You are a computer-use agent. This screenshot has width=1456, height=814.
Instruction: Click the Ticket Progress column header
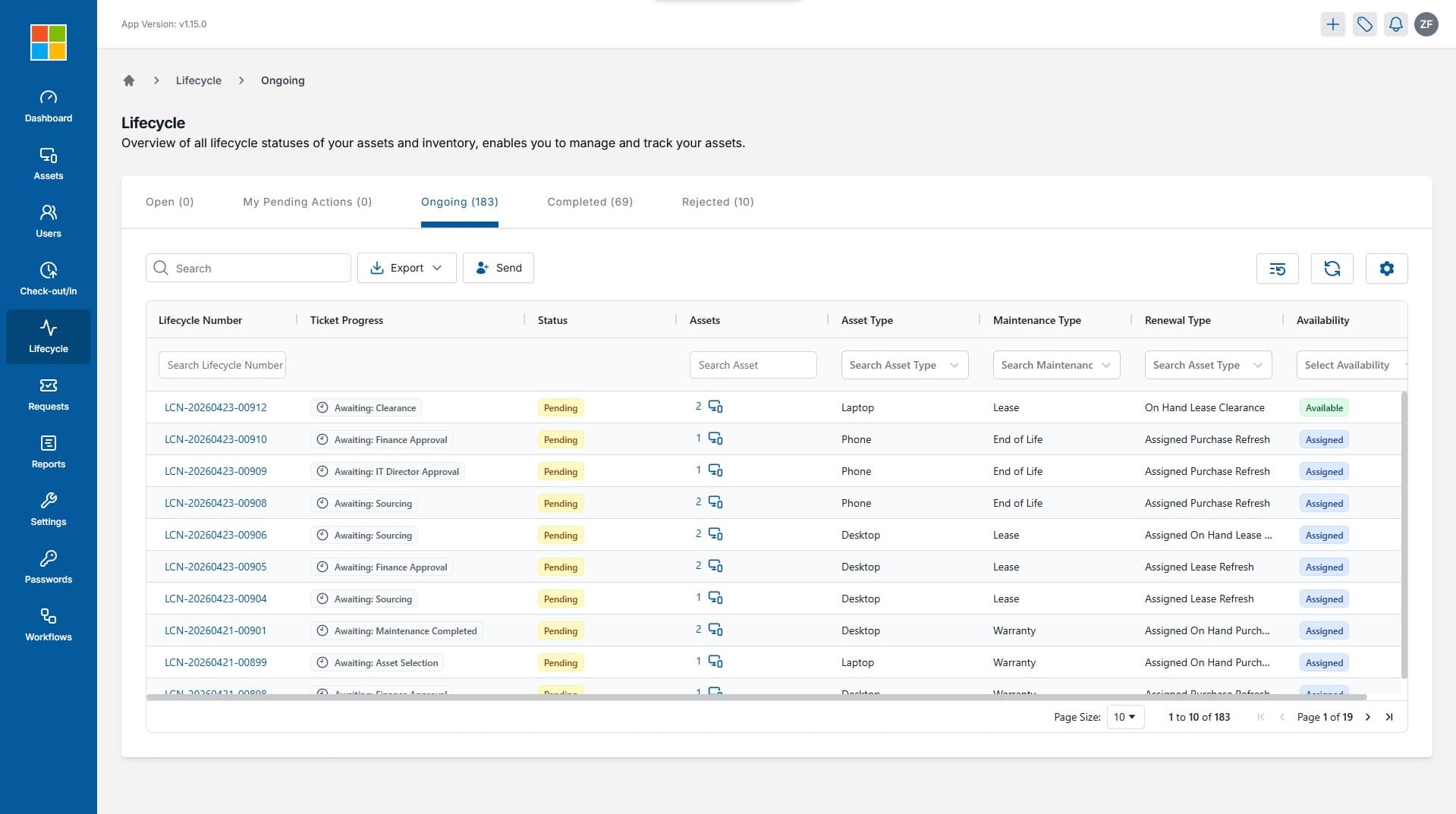click(x=347, y=320)
